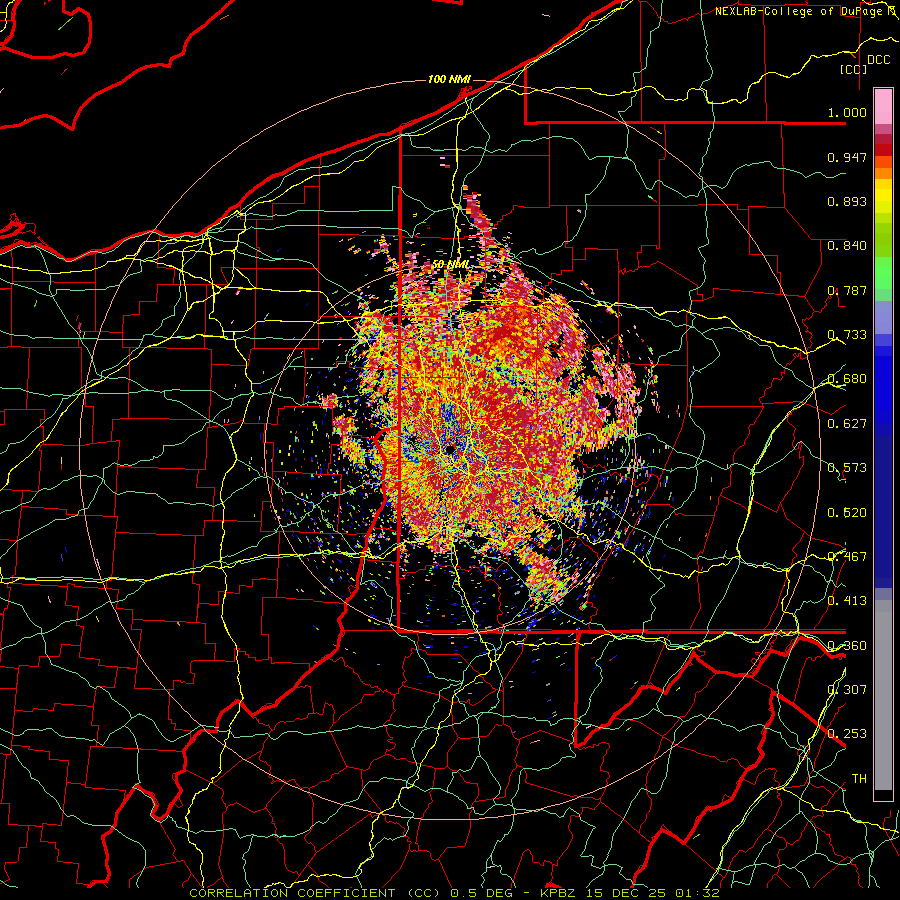
Task: Click the [CC] legend unit label
Action: pyautogui.click(x=854, y=69)
